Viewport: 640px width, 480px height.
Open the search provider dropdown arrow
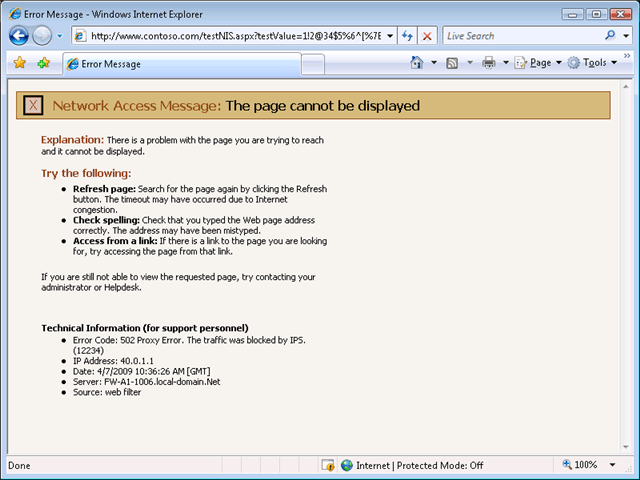(x=626, y=35)
